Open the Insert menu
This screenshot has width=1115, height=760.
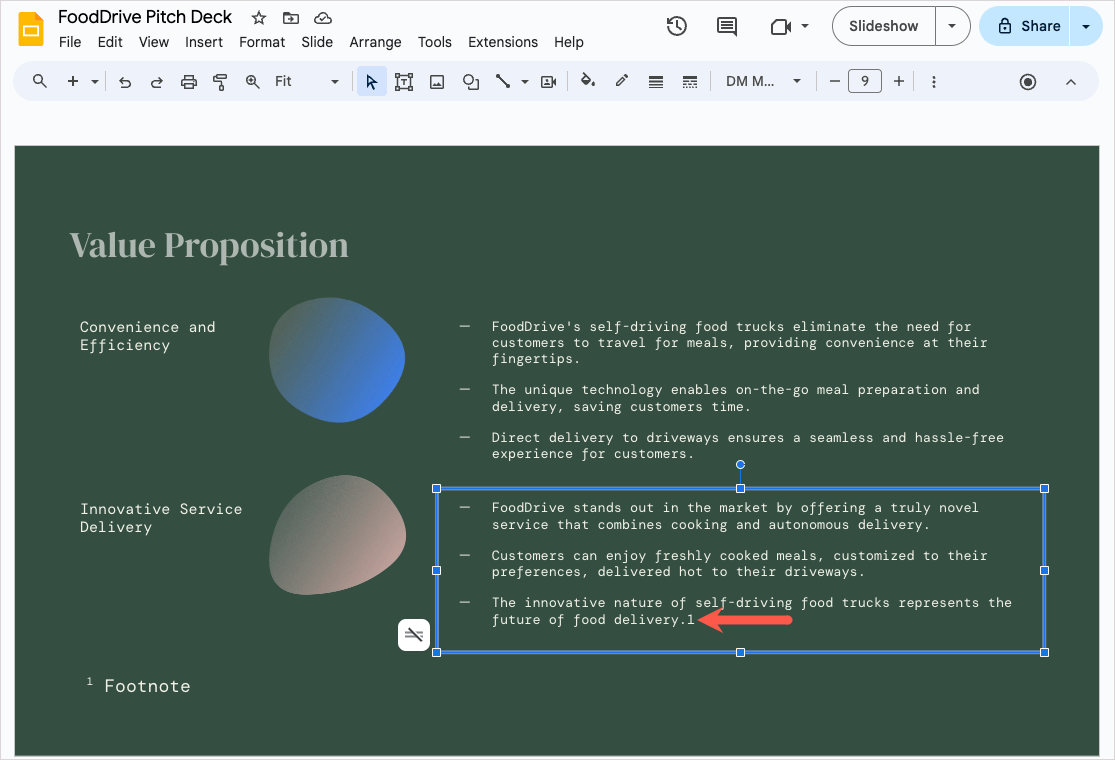point(203,42)
